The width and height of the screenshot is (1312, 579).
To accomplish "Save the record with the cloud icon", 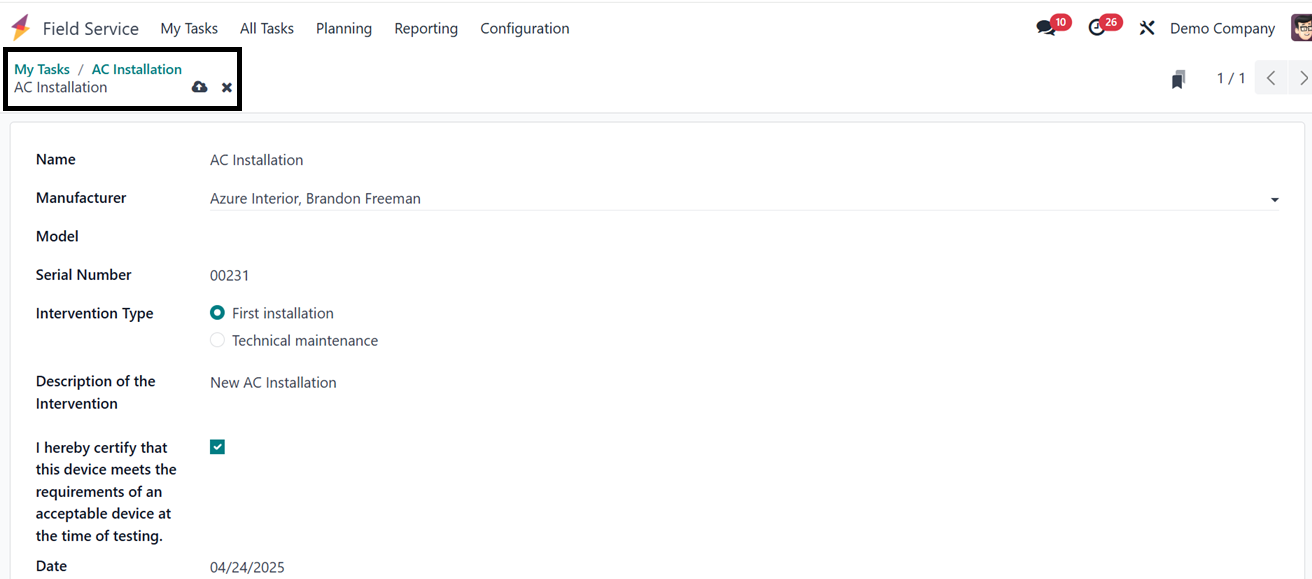I will tap(199, 87).
